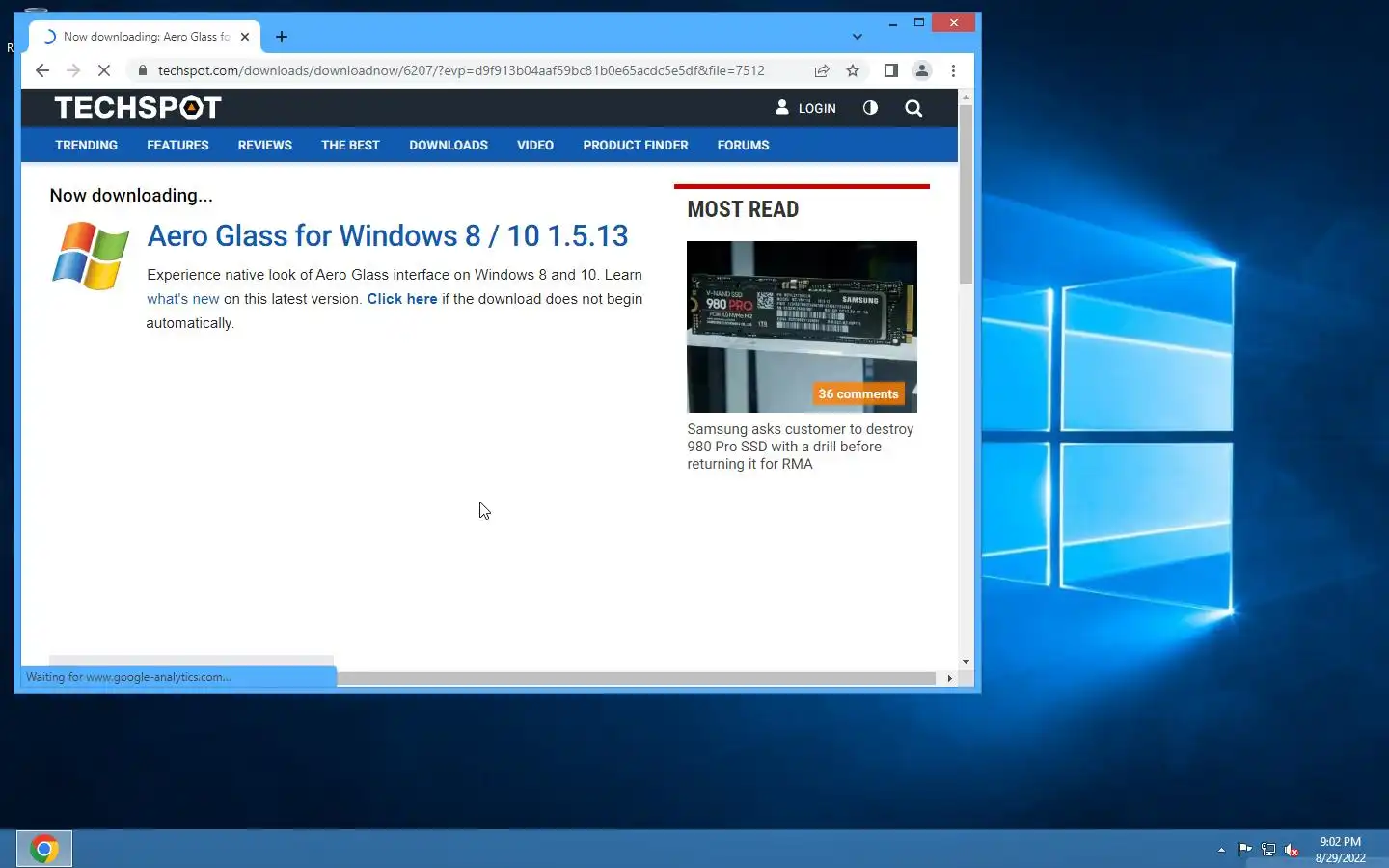Click the network tray icon

pyautogui.click(x=1268, y=850)
